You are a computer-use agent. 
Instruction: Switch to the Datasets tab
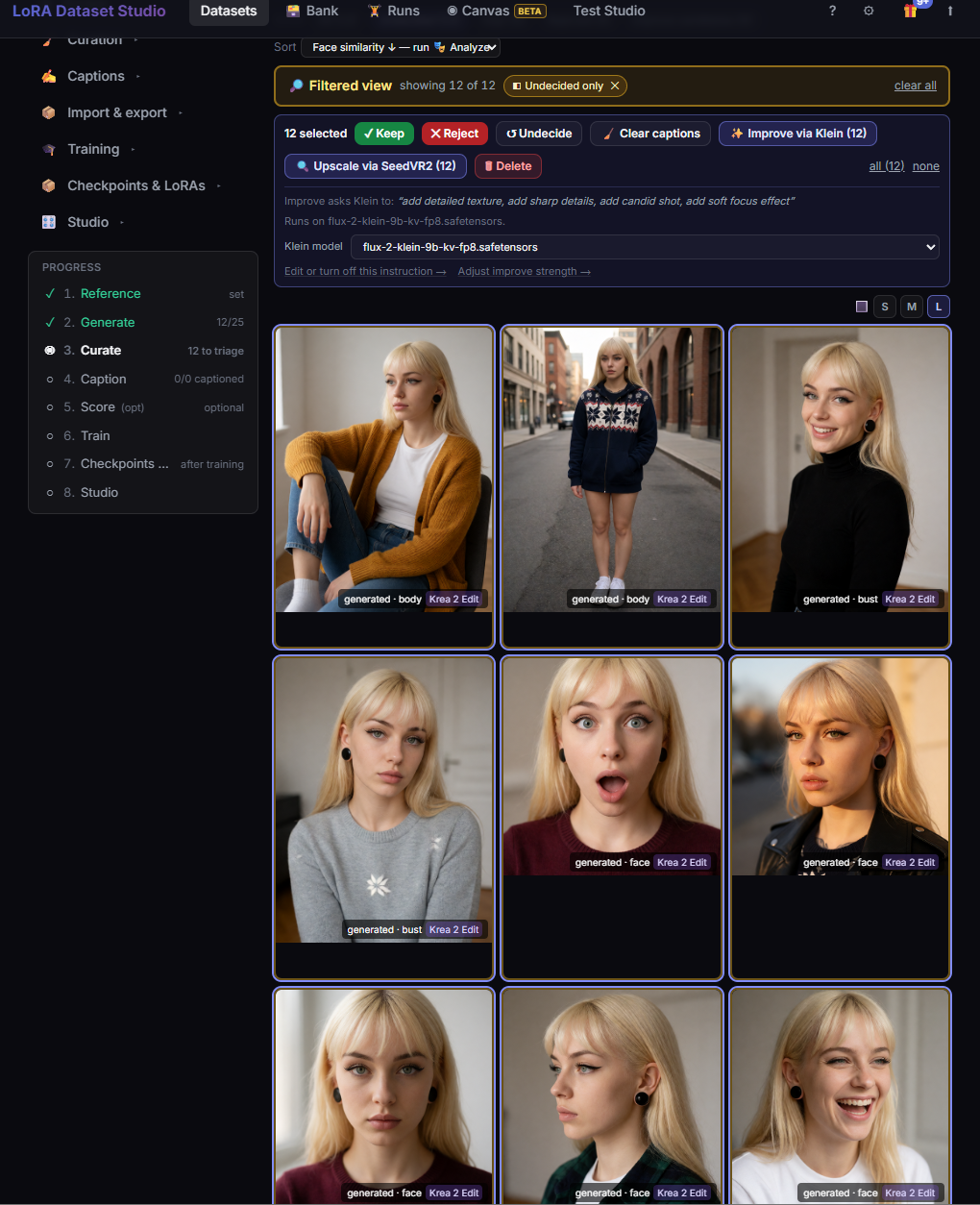pyautogui.click(x=229, y=11)
